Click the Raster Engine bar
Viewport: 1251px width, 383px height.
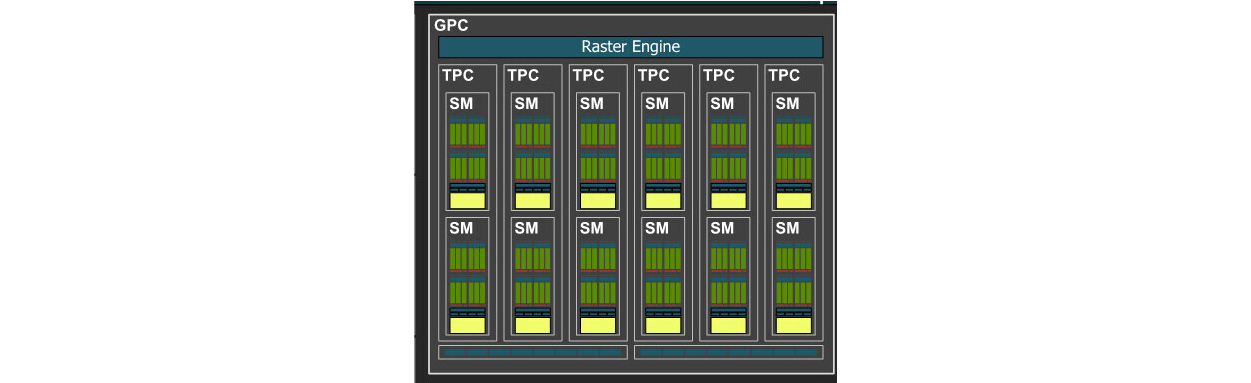coord(630,47)
